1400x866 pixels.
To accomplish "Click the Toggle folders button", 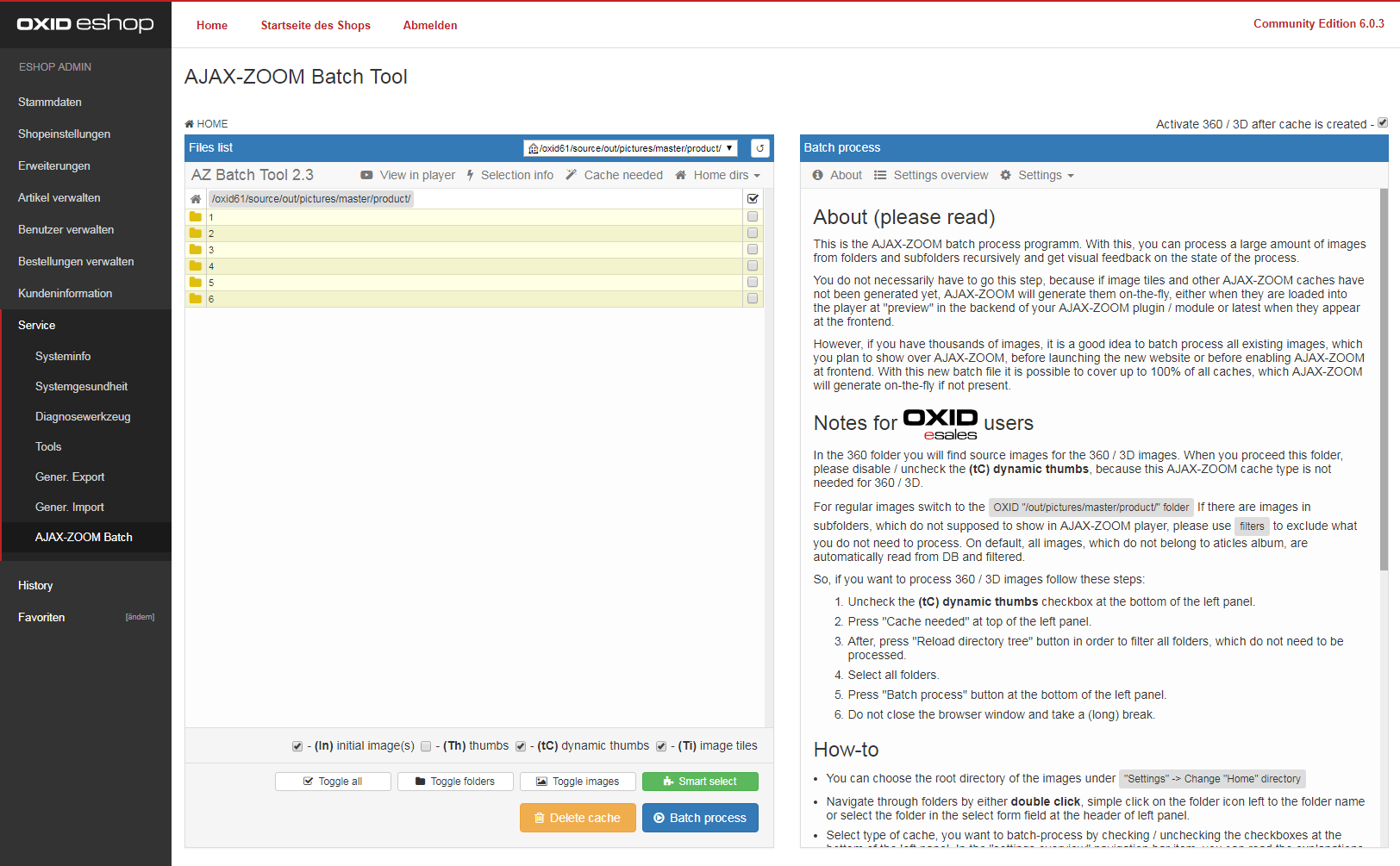I will click(x=455, y=782).
